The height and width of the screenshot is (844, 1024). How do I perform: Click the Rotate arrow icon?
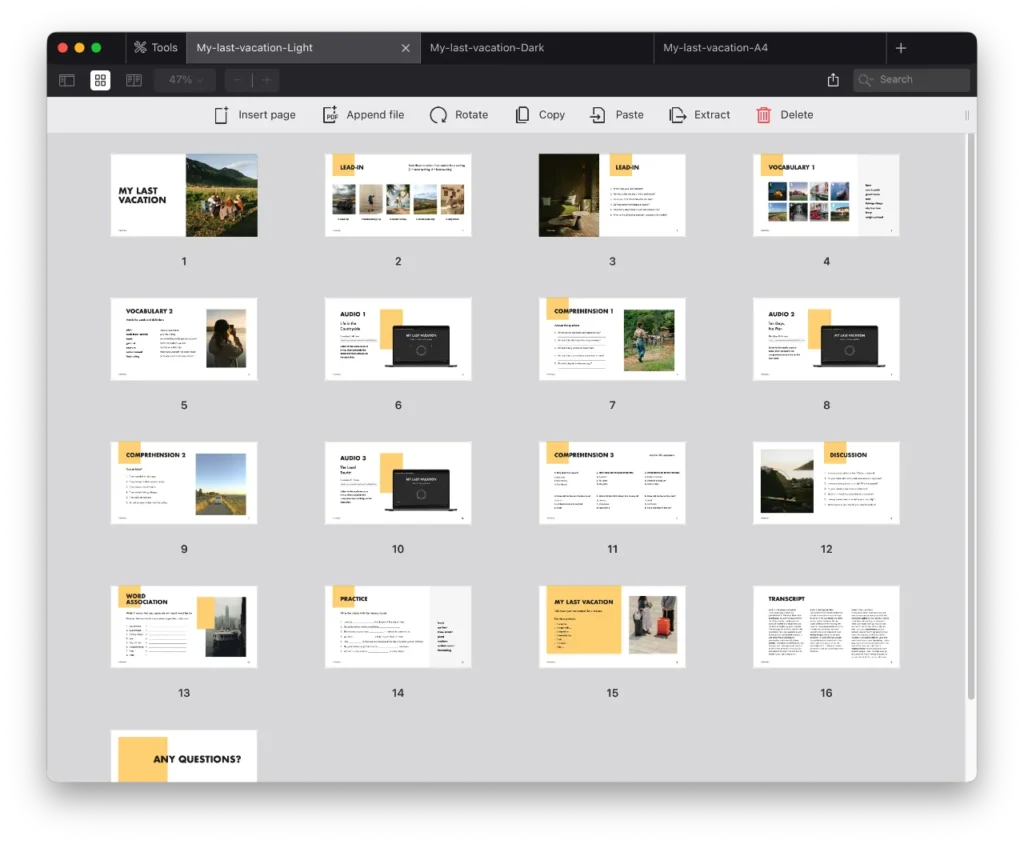(438, 115)
